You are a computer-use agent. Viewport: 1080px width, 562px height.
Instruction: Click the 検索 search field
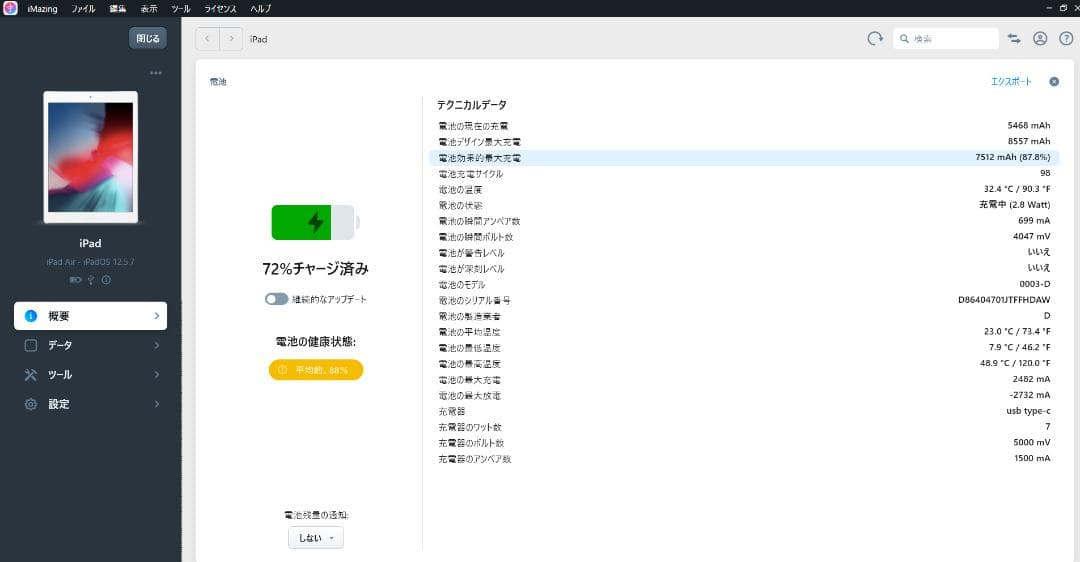[946, 39]
